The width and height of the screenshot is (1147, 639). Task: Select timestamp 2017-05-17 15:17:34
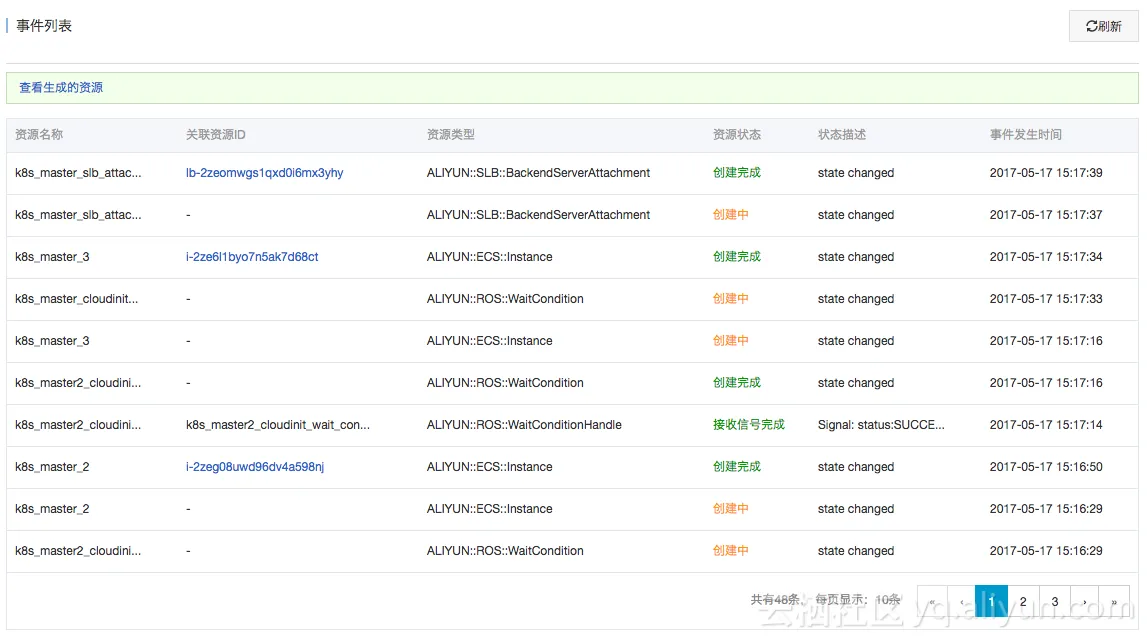click(x=1046, y=257)
